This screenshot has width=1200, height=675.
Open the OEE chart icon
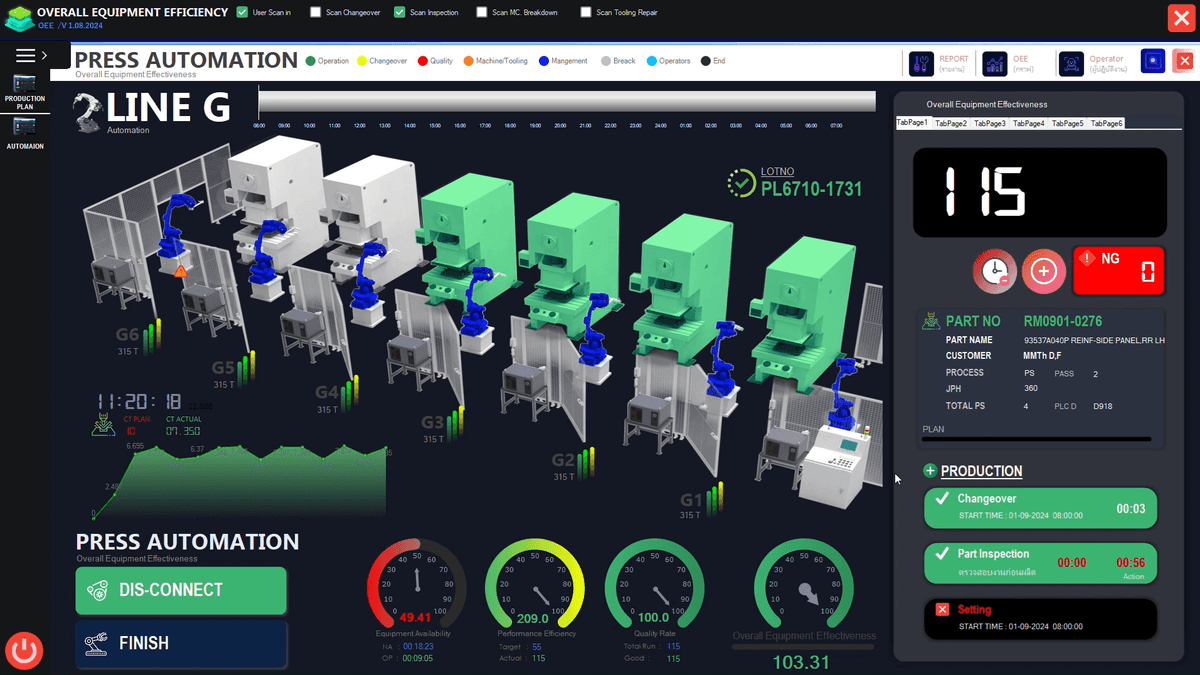pyautogui.click(x=995, y=64)
